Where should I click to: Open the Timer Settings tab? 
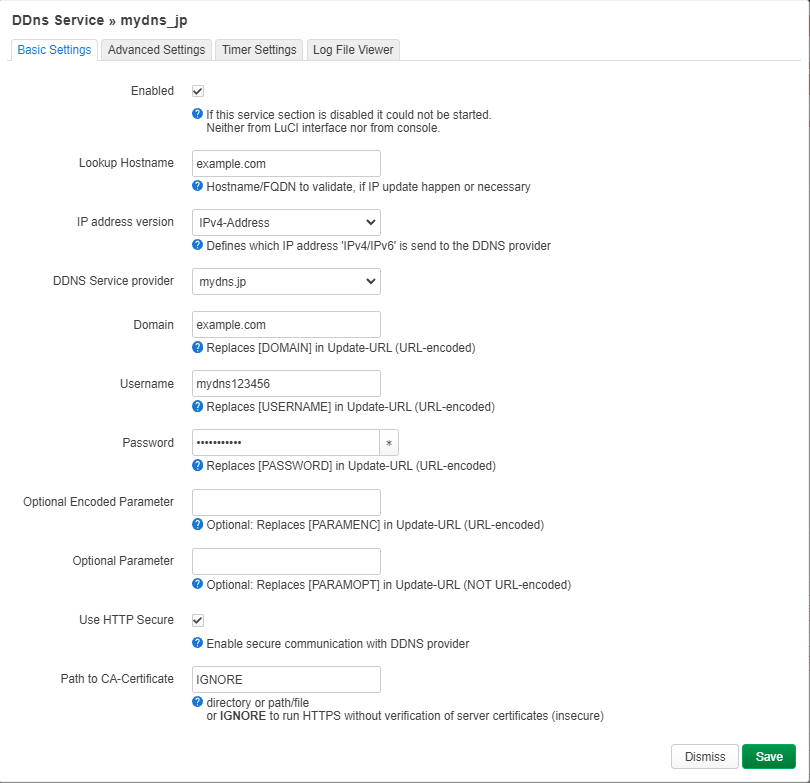pyautogui.click(x=259, y=50)
